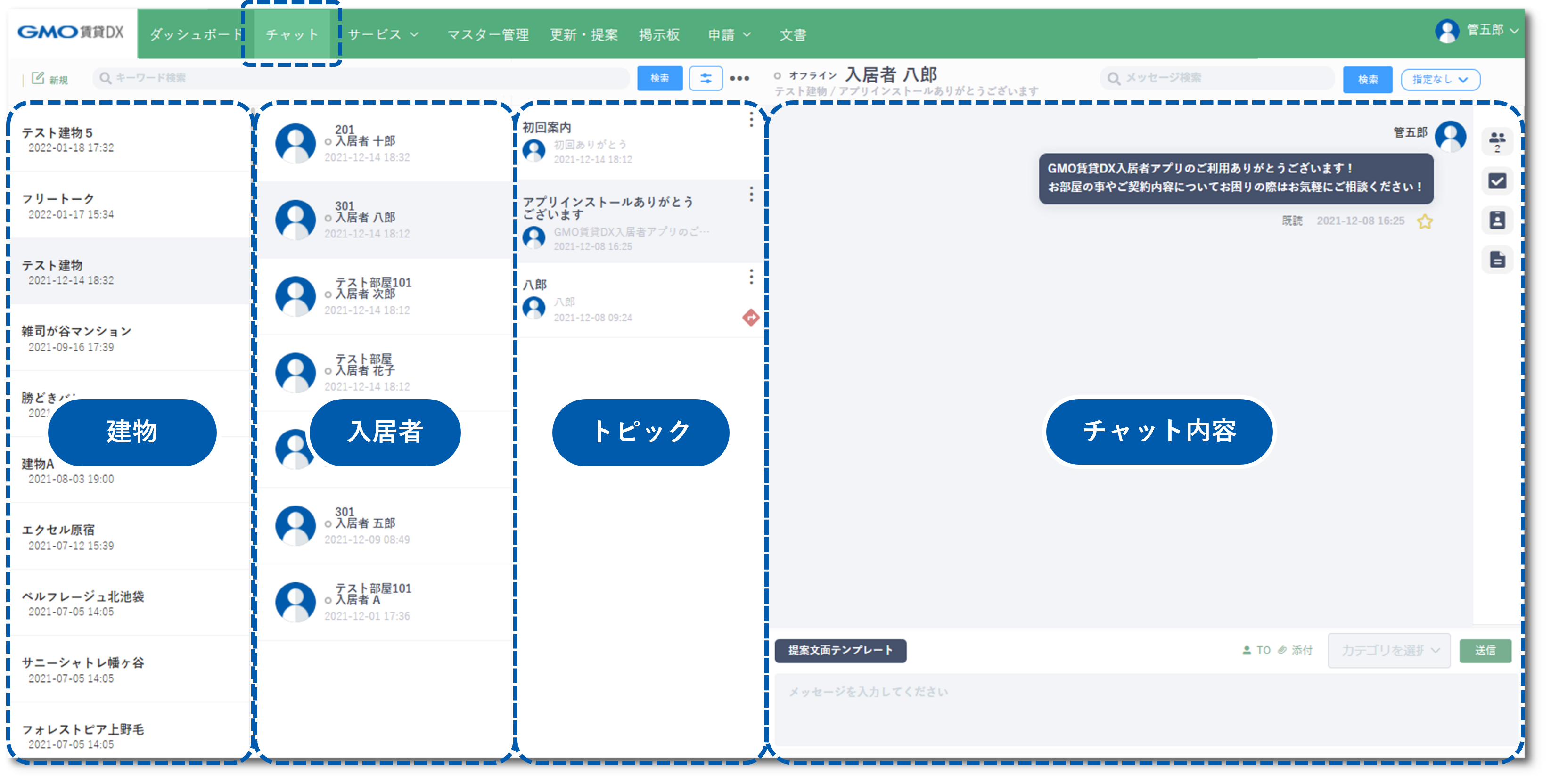Open the documents icon in chat sidebar
Screen dimensions: 1551x784
[x=1497, y=260]
